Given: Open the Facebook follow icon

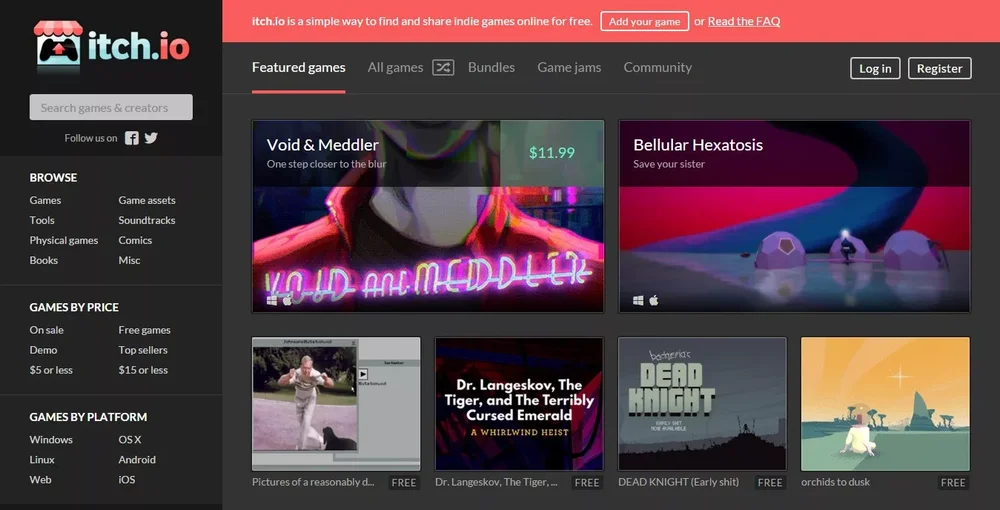Looking at the screenshot, I should 132,138.
